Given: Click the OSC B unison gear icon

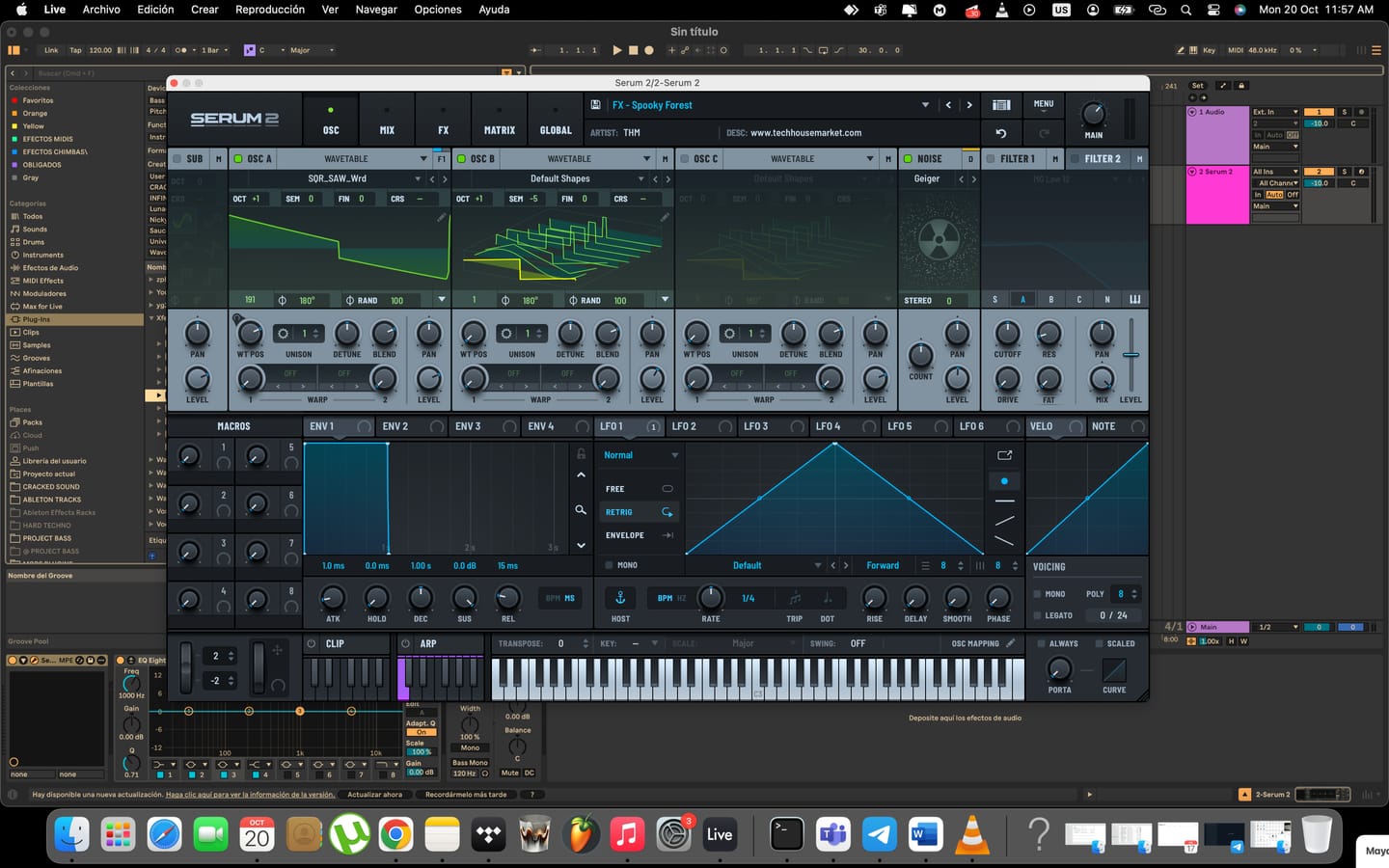Looking at the screenshot, I should (506, 334).
